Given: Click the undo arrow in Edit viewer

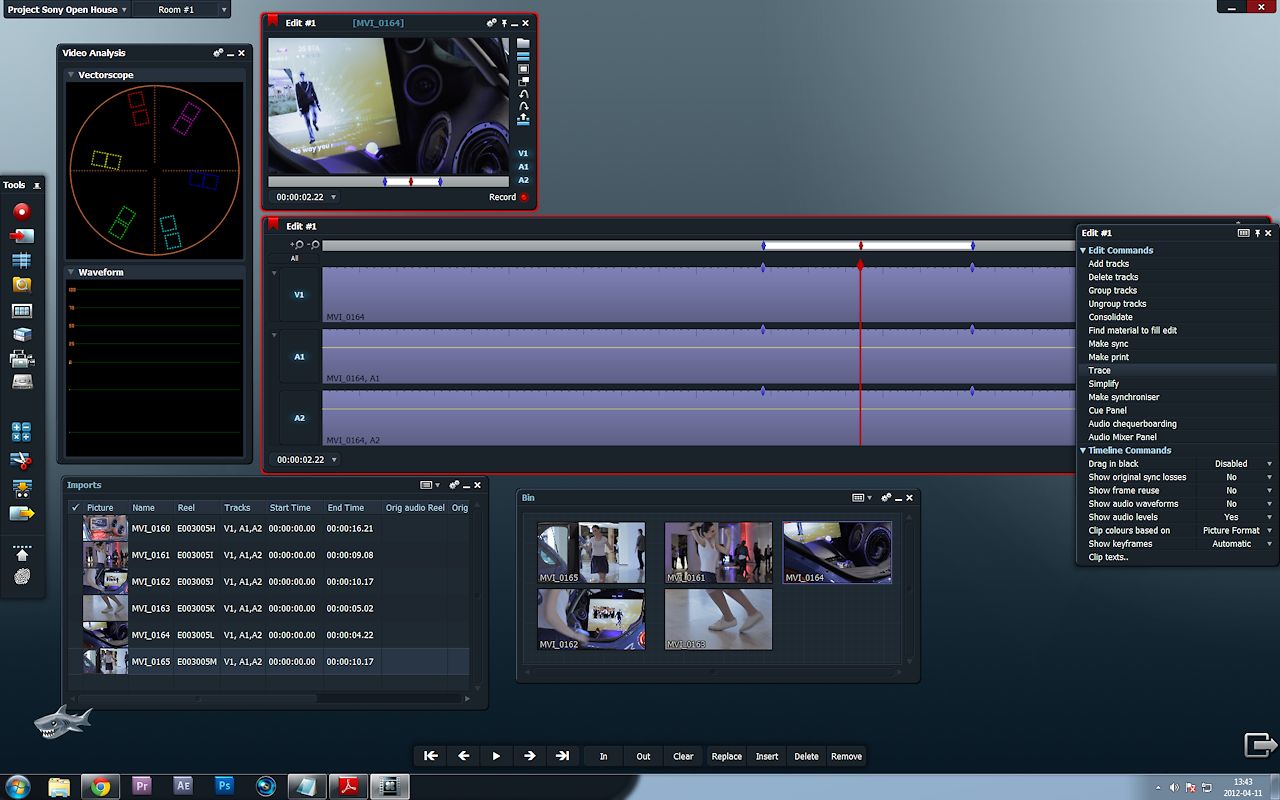Looking at the screenshot, I should click(x=523, y=94).
